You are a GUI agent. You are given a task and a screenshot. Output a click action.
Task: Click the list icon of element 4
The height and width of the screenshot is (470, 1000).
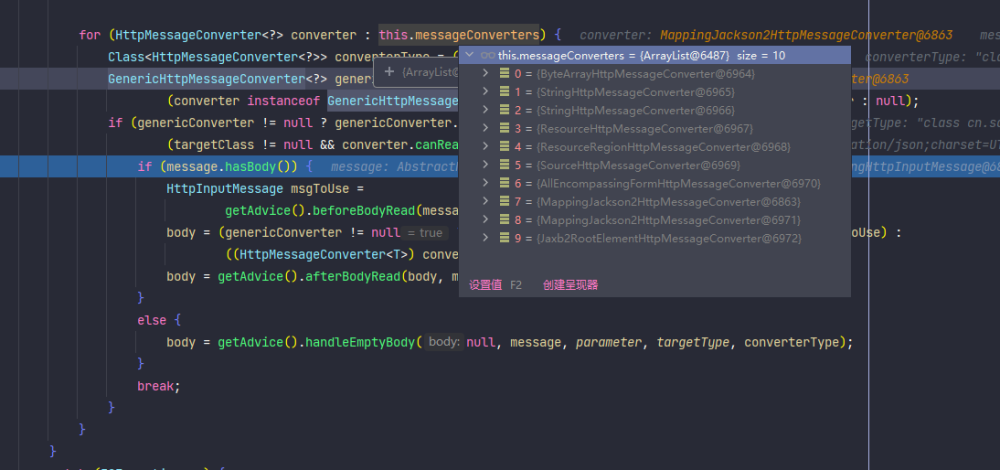[505, 147]
